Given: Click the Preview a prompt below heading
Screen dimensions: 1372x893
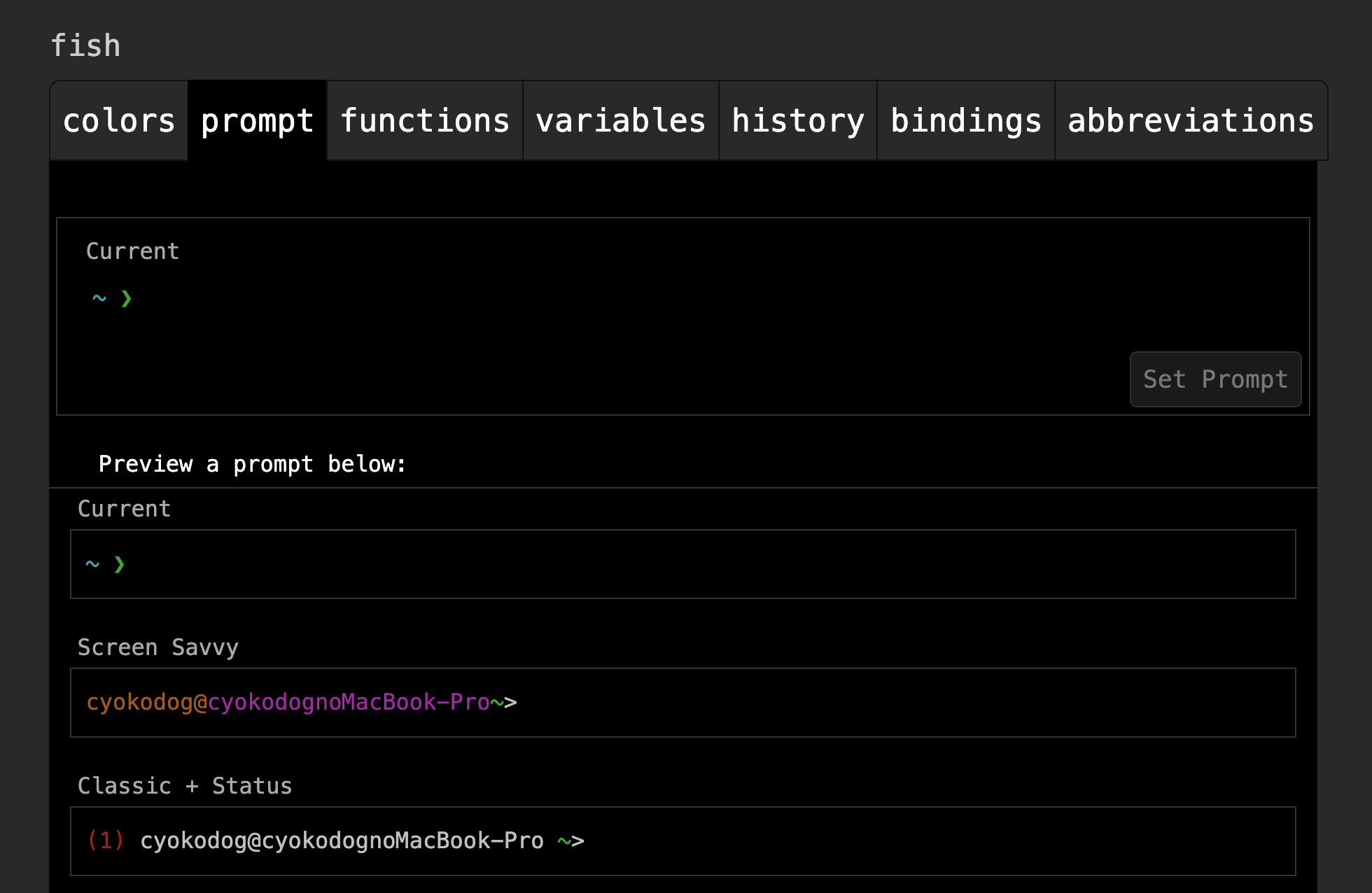Looking at the screenshot, I should point(252,464).
